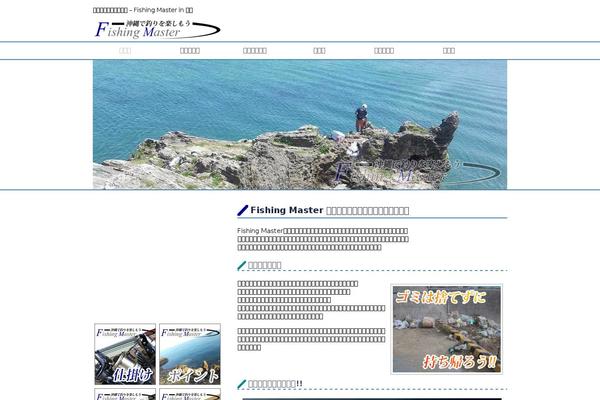Open the second navigation bar menu item
This screenshot has height=400, width=600.
190,50
